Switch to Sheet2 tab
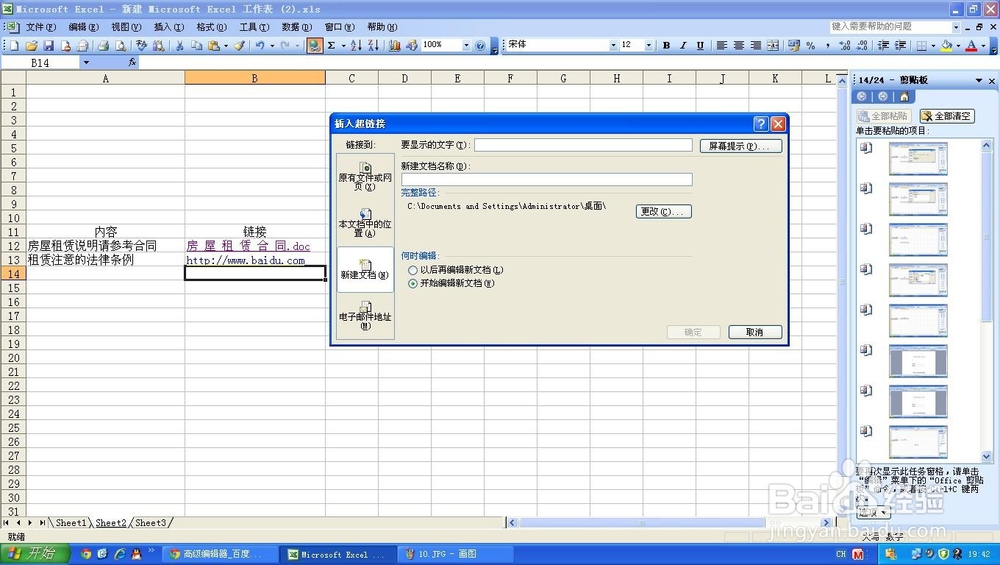 pos(111,523)
